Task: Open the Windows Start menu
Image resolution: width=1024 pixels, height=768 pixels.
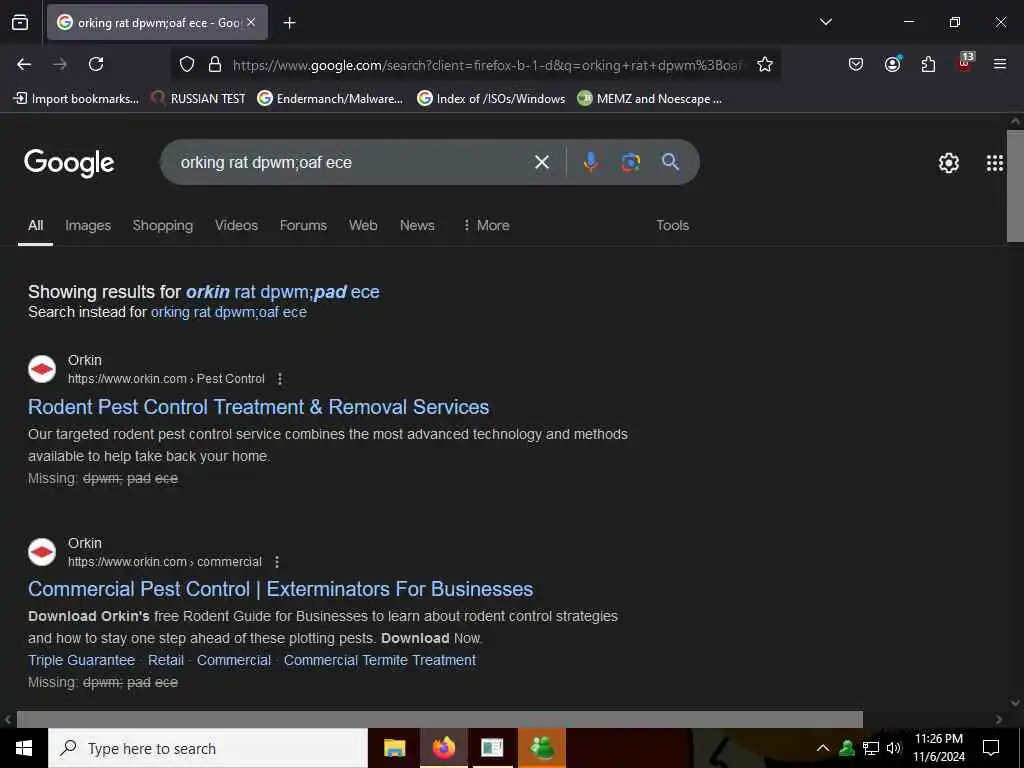Action: click(24, 748)
